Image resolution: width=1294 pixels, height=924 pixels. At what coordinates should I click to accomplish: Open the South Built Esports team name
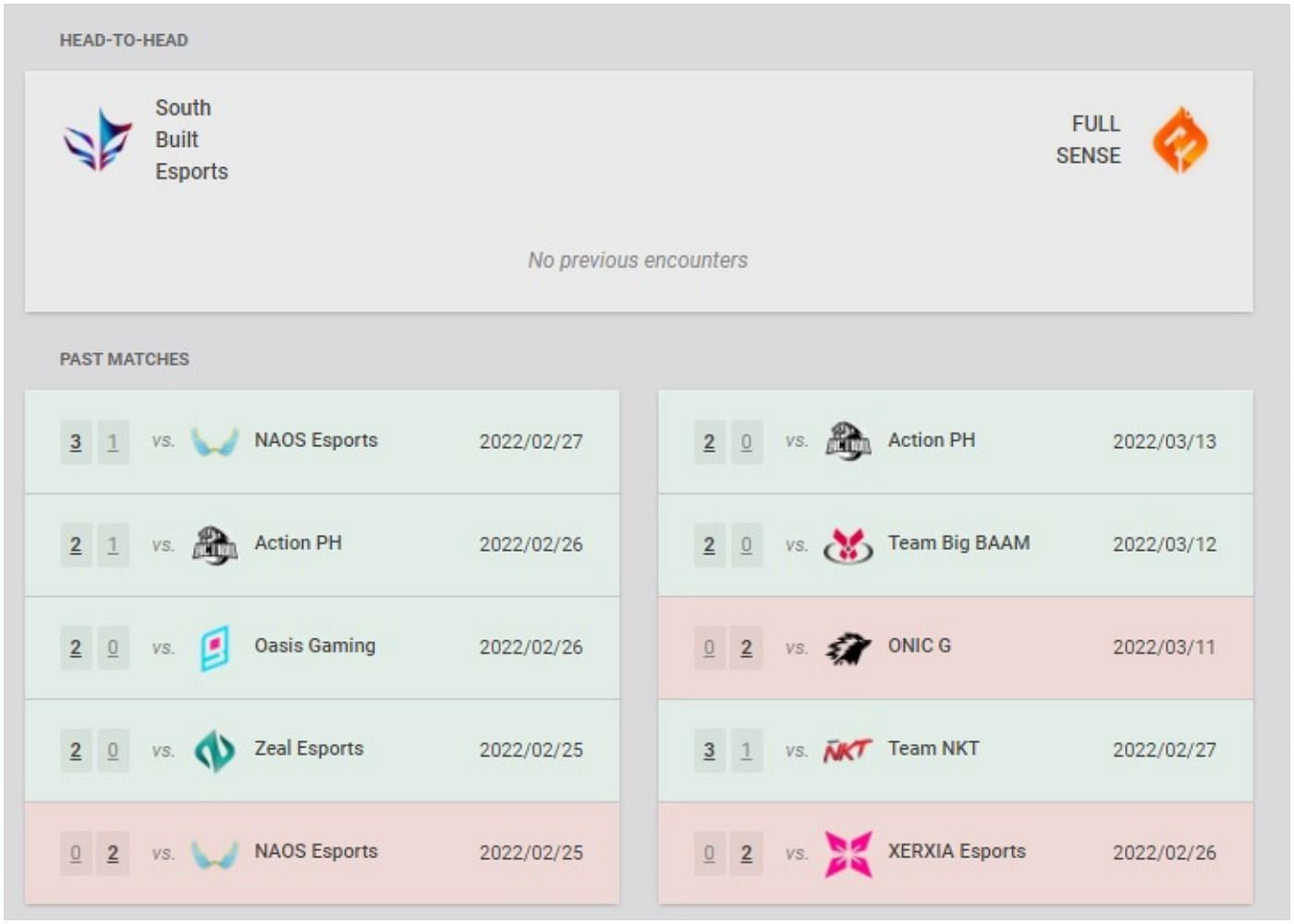click(x=191, y=140)
